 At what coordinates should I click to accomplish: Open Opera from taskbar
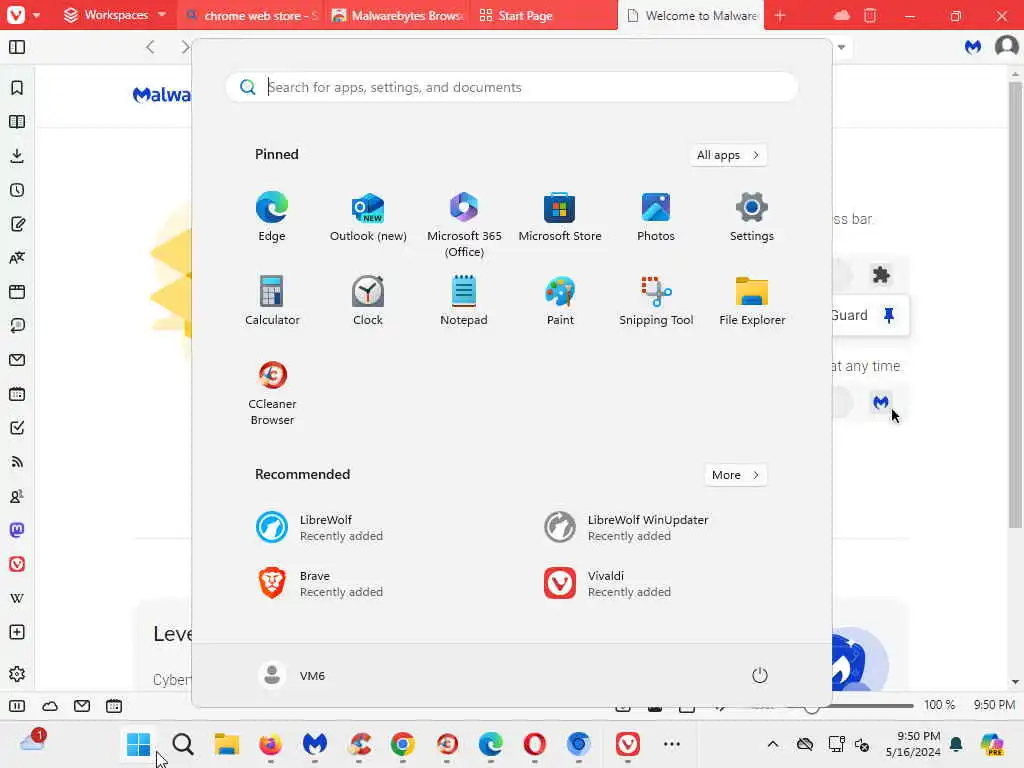(x=534, y=744)
